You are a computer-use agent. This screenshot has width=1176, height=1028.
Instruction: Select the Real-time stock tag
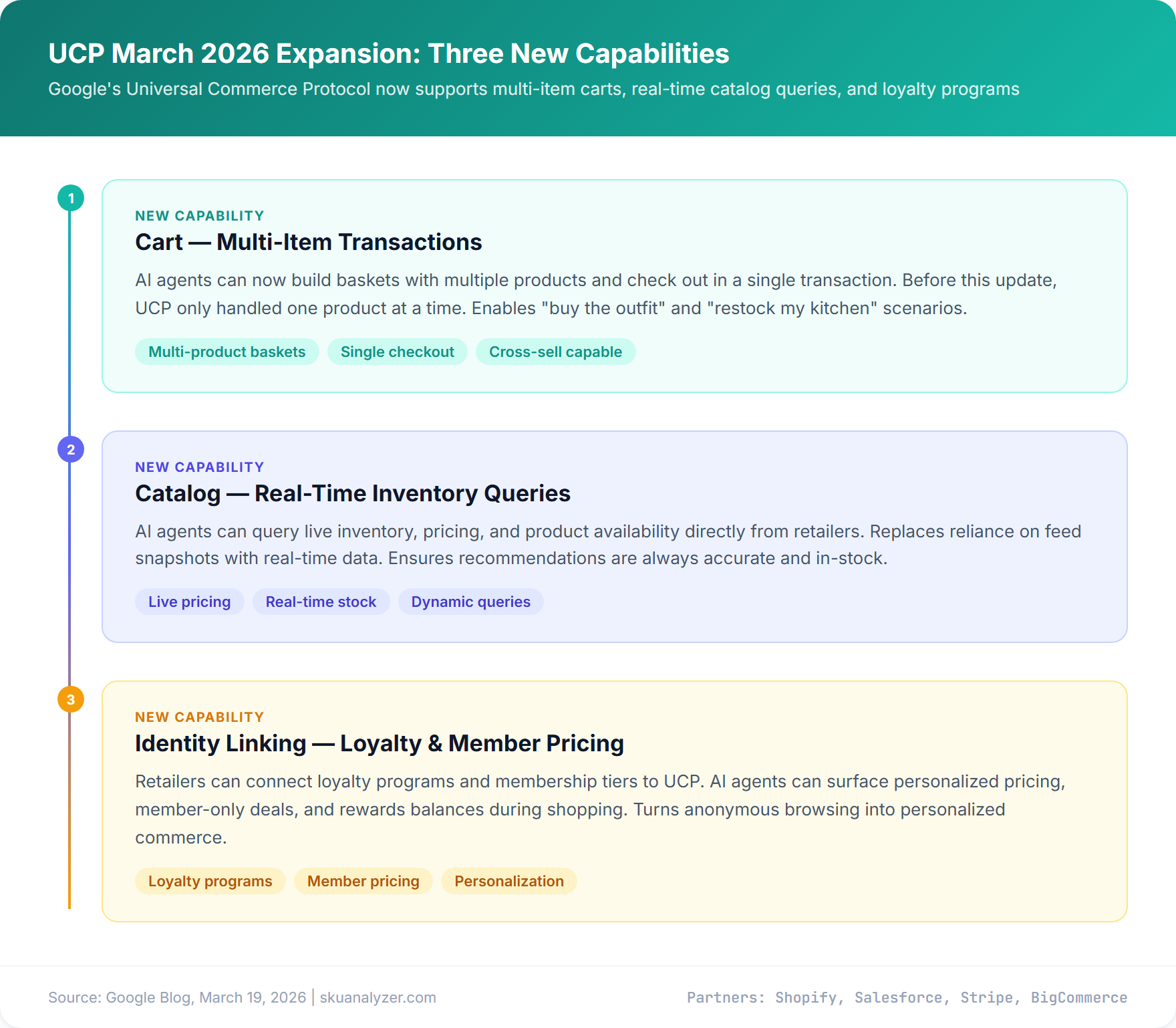pos(321,602)
